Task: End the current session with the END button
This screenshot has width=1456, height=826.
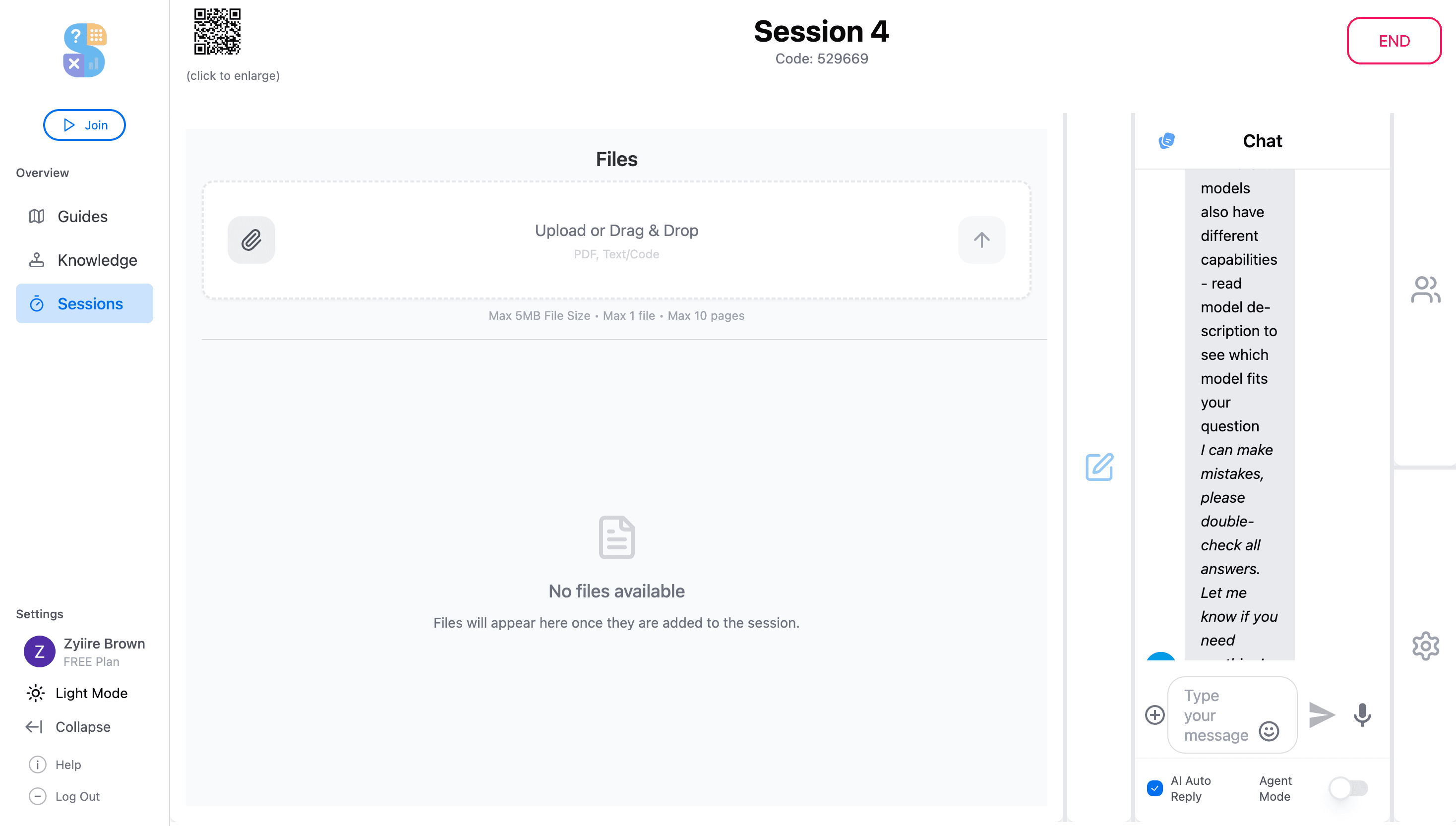Action: click(x=1394, y=41)
